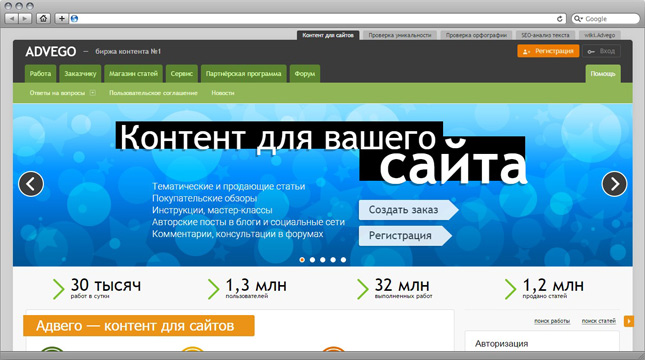The height and width of the screenshot is (360, 645).
Task: Open the search magnifier dropdown
Action: coord(578,19)
